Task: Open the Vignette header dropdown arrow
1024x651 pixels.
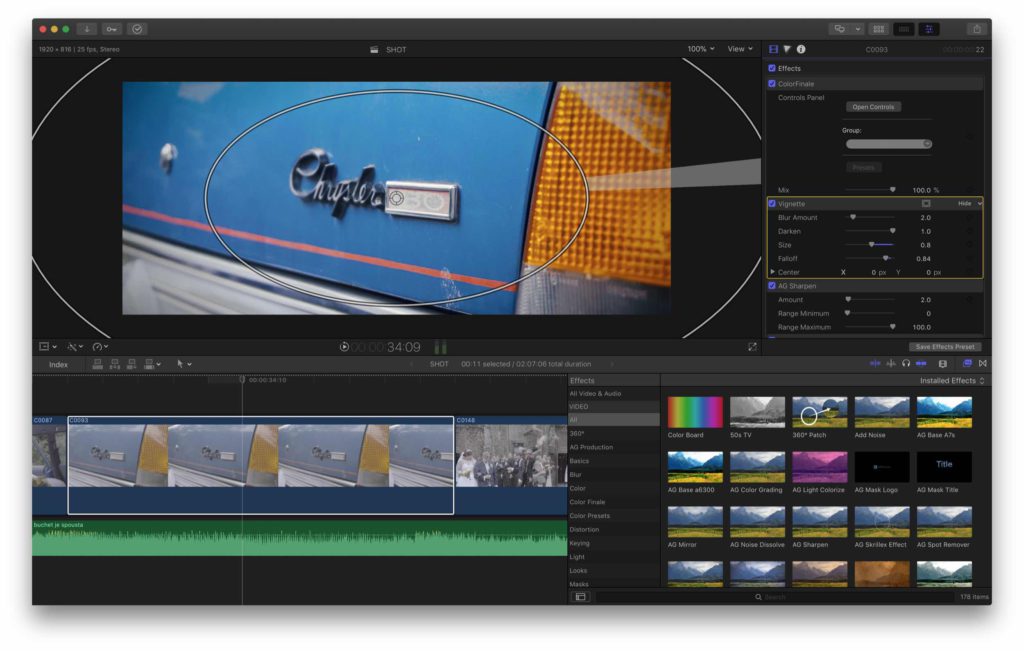Action: click(980, 204)
